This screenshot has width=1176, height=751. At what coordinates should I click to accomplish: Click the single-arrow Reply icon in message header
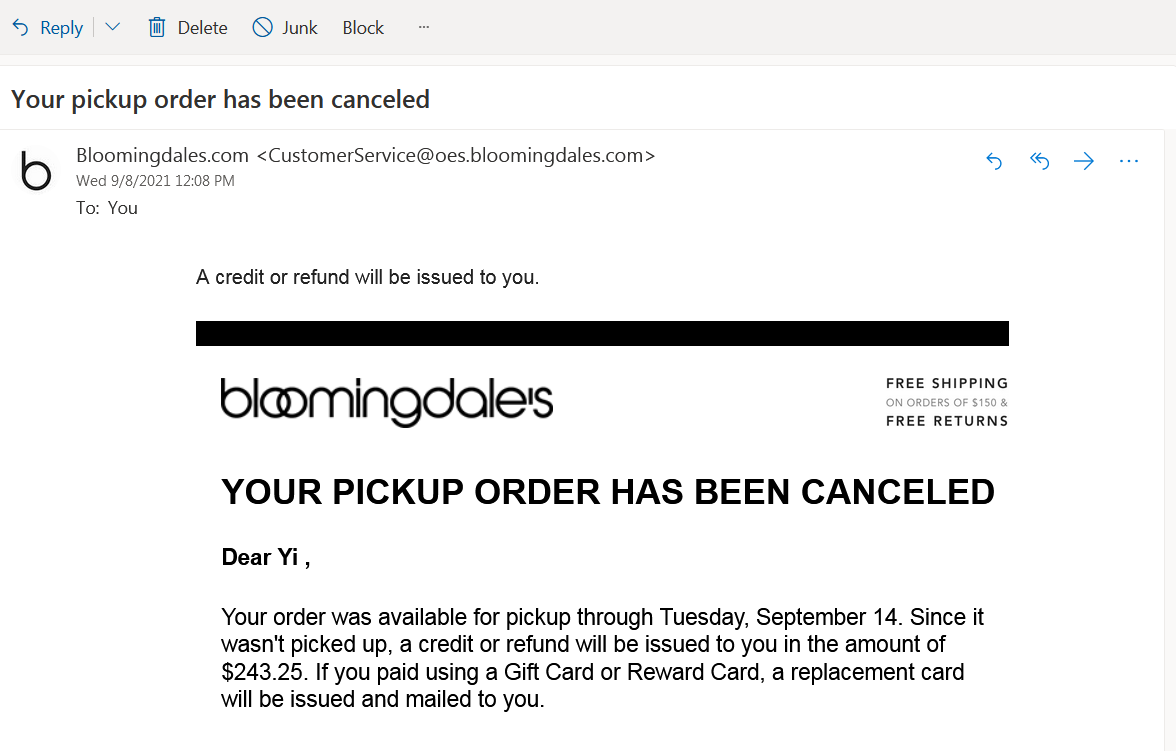coord(994,161)
